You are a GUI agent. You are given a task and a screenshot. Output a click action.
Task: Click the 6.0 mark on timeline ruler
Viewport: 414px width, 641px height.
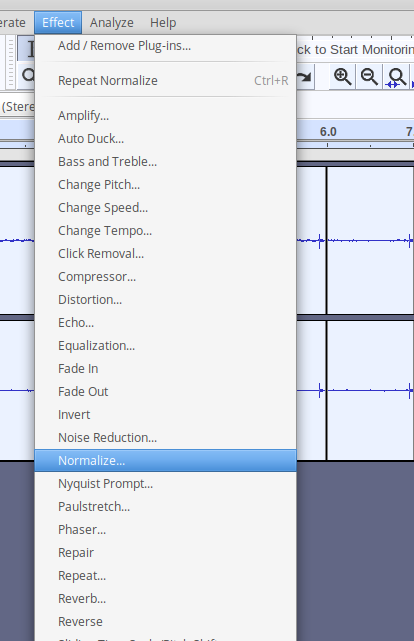(328, 132)
